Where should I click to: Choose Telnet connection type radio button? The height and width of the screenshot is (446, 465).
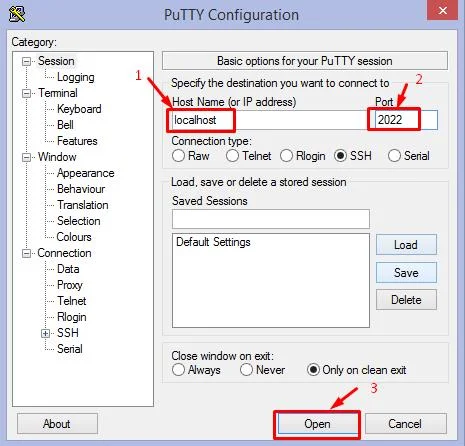(232, 156)
